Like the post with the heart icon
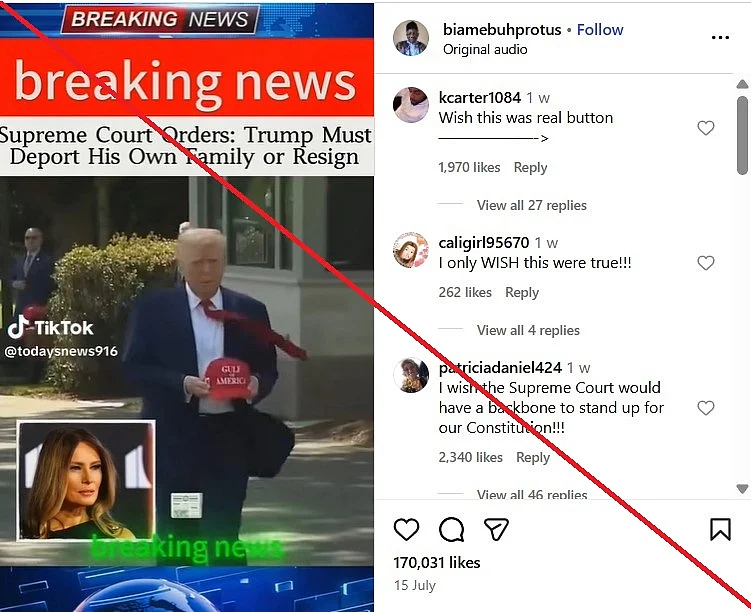This screenshot has height=612, width=751. [406, 529]
